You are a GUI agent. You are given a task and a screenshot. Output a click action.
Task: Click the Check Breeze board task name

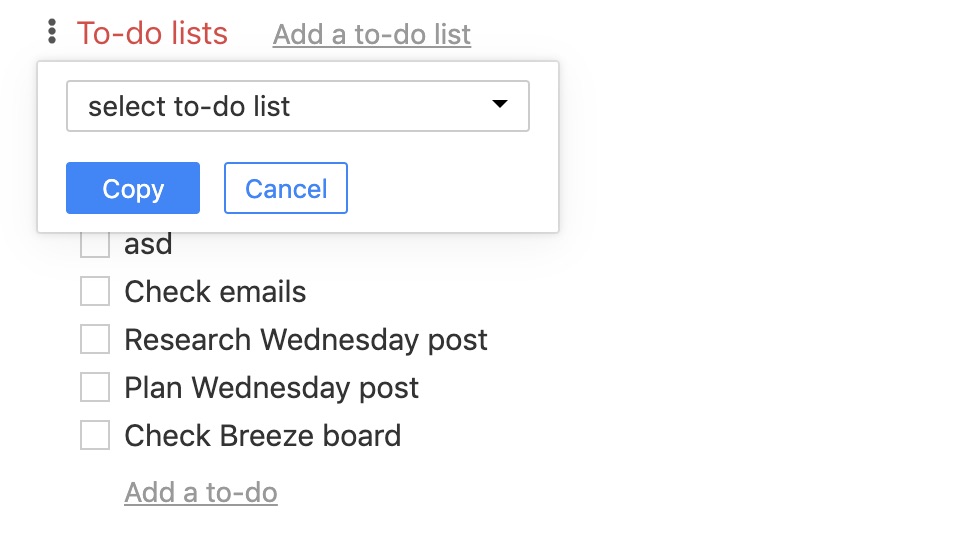tap(262, 436)
